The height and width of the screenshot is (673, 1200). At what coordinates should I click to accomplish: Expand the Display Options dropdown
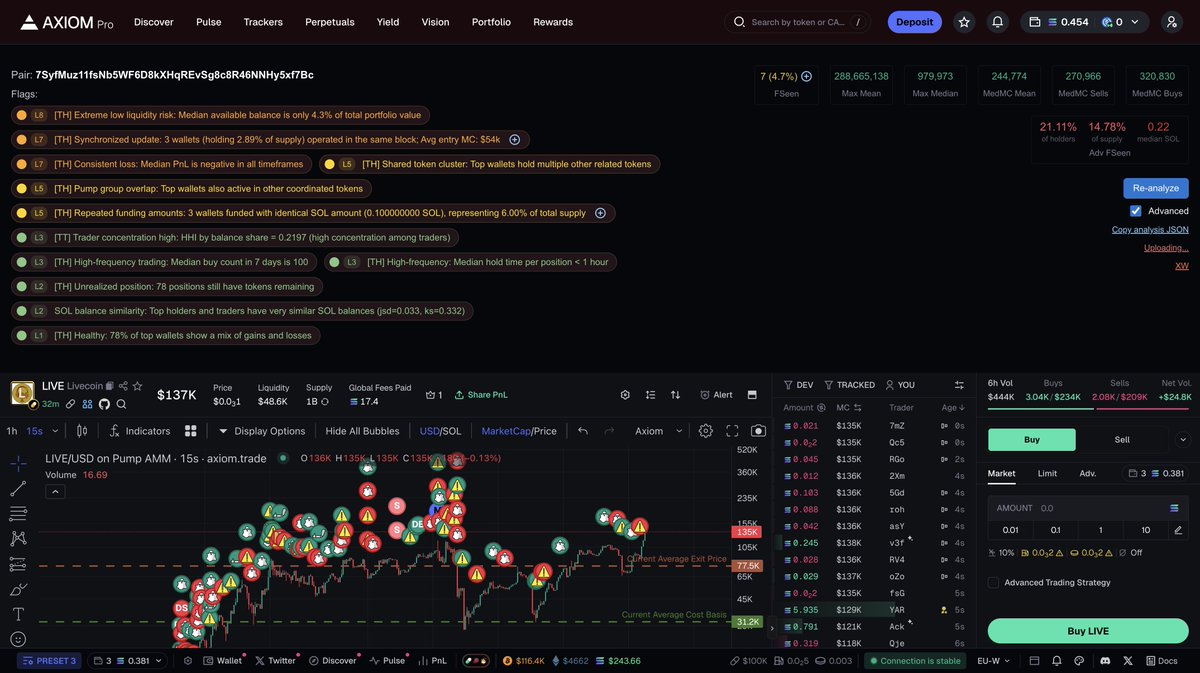point(261,431)
